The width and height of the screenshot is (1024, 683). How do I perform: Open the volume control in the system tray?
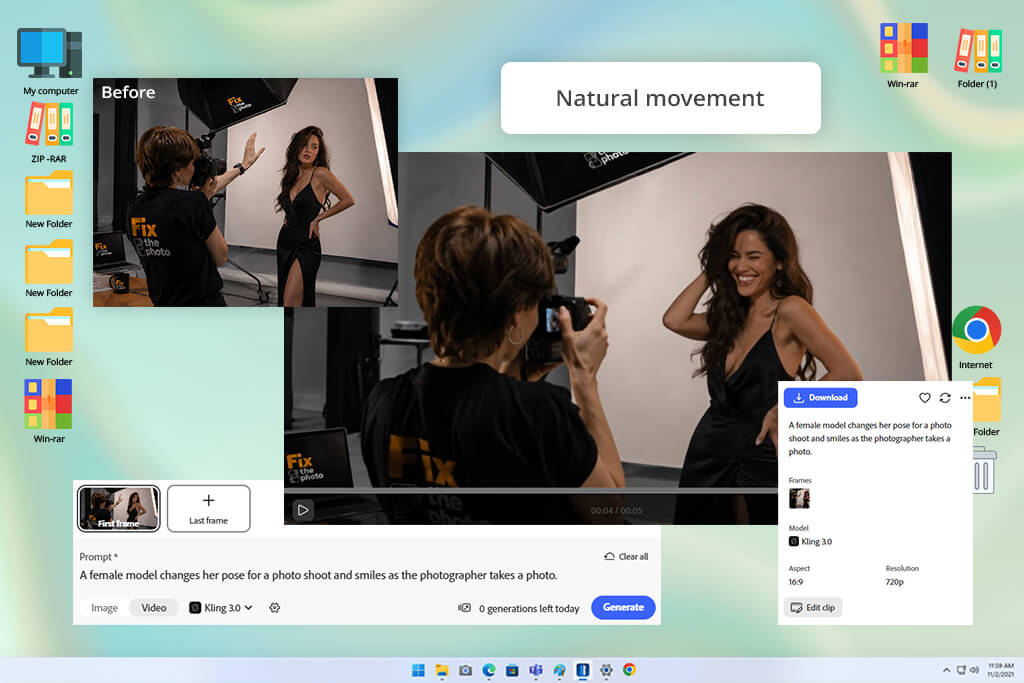974,670
